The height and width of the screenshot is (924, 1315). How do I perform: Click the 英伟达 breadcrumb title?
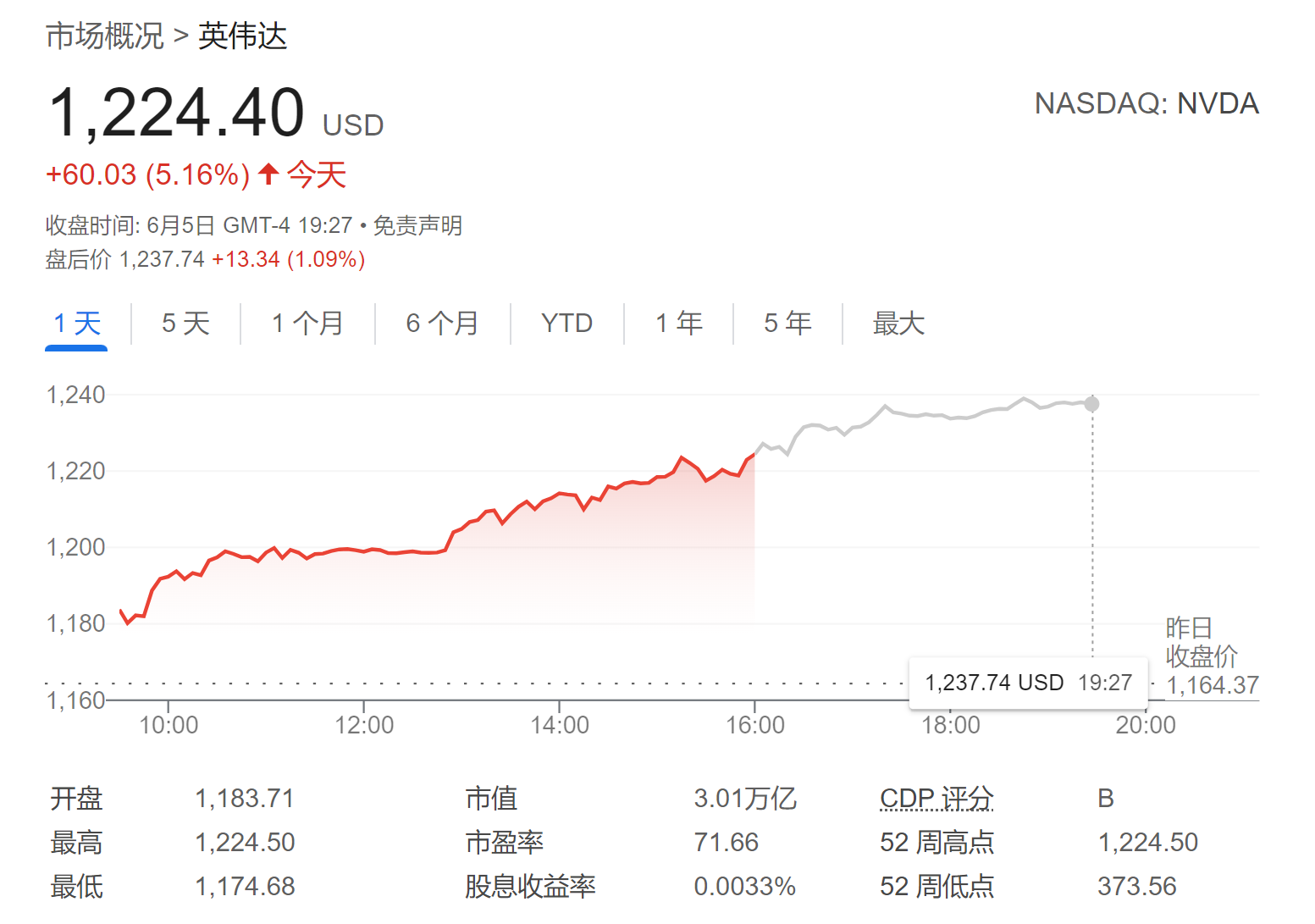[x=243, y=36]
